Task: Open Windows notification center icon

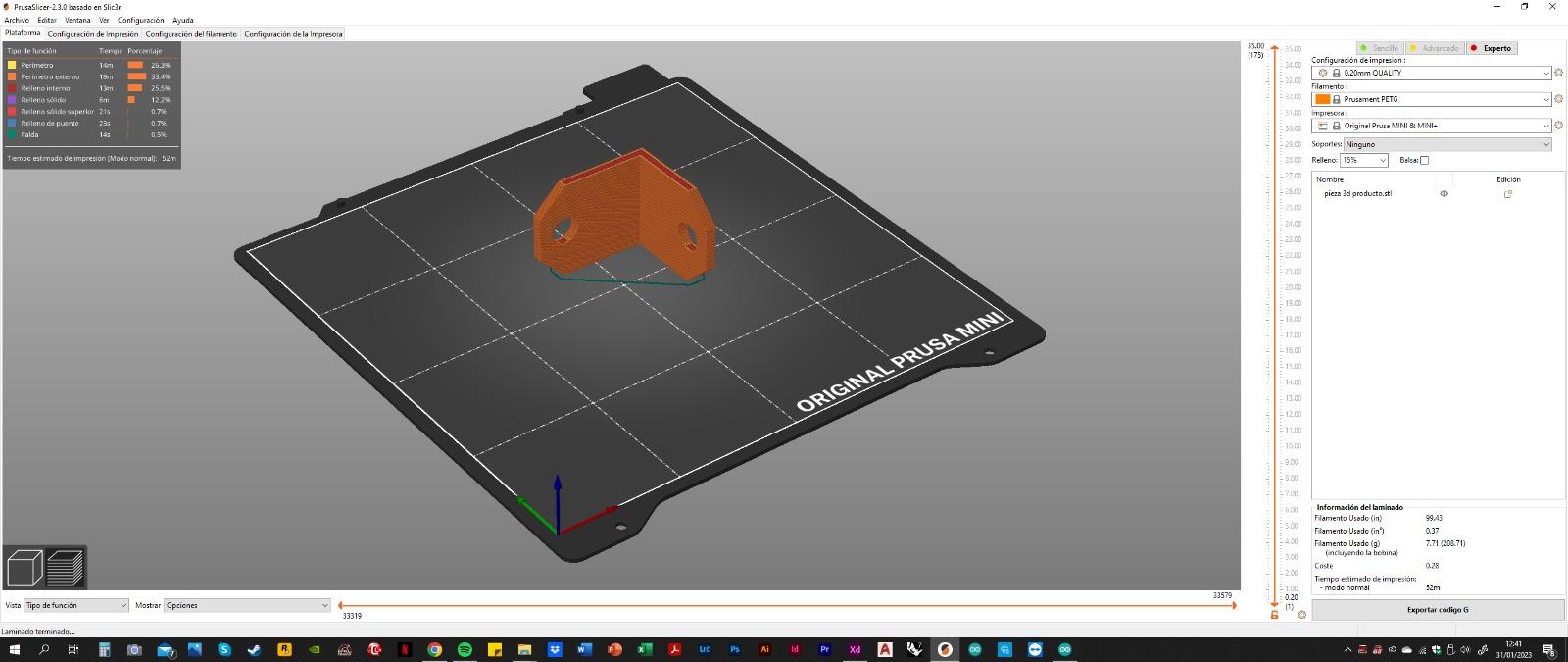Action: click(x=1549, y=649)
